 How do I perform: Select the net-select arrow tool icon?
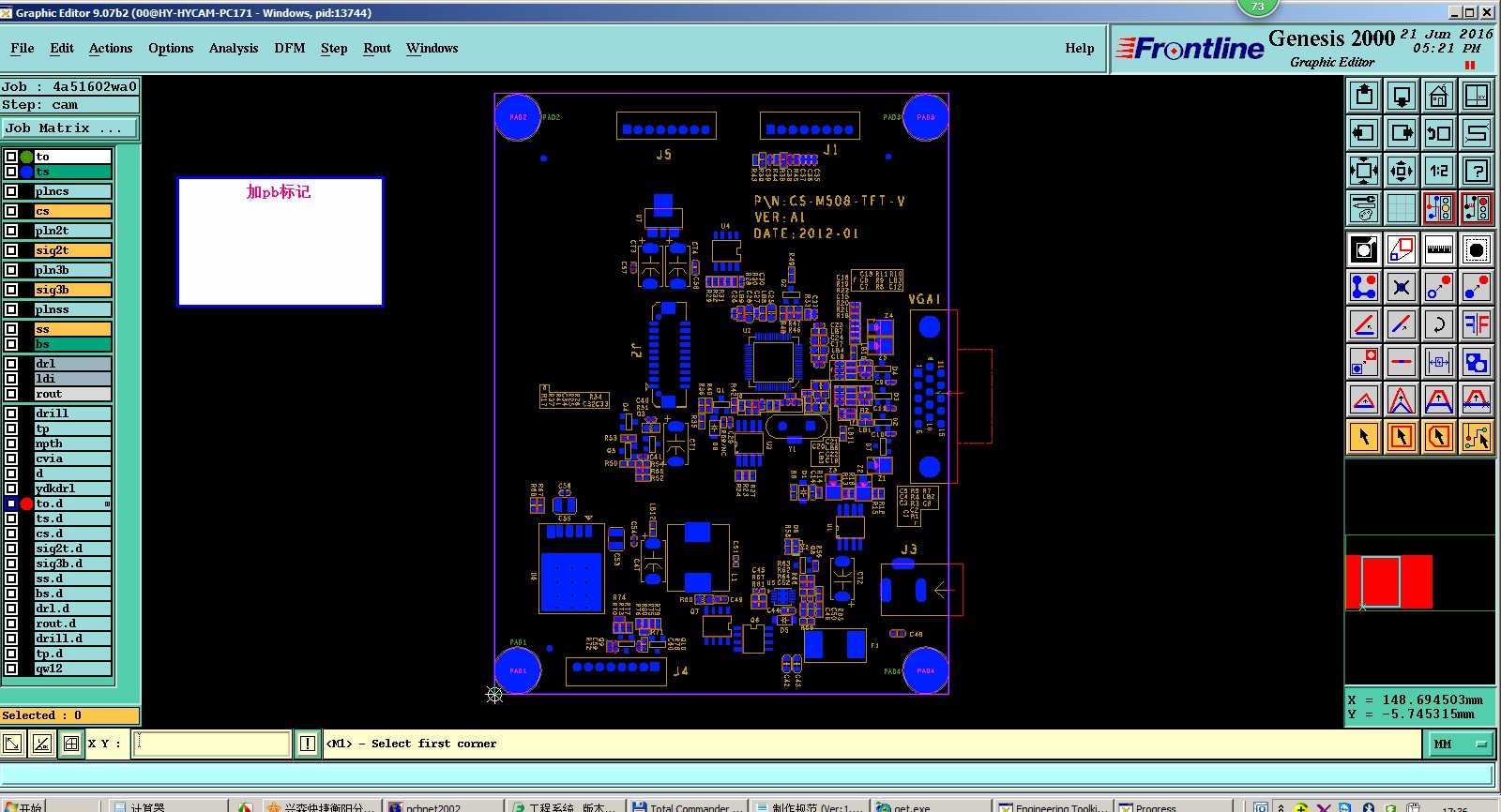(1477, 437)
